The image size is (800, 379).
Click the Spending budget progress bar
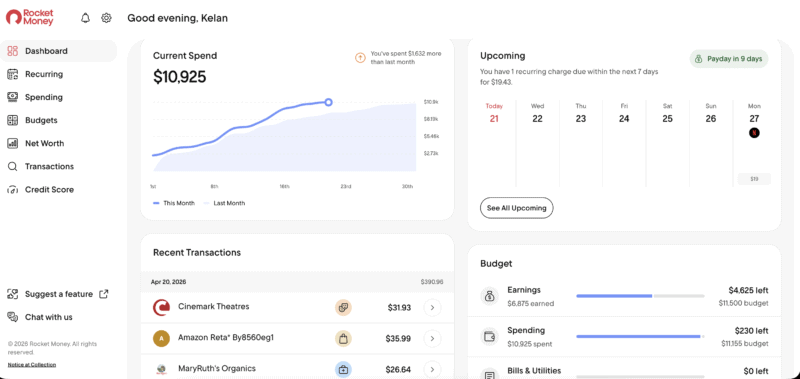click(x=640, y=337)
